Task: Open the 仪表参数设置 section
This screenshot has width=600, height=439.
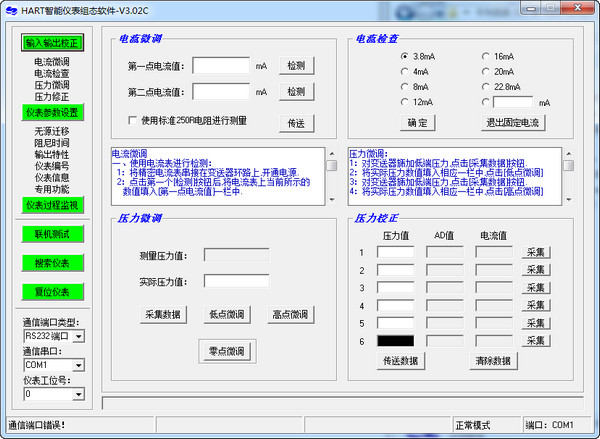Action: pos(51,112)
